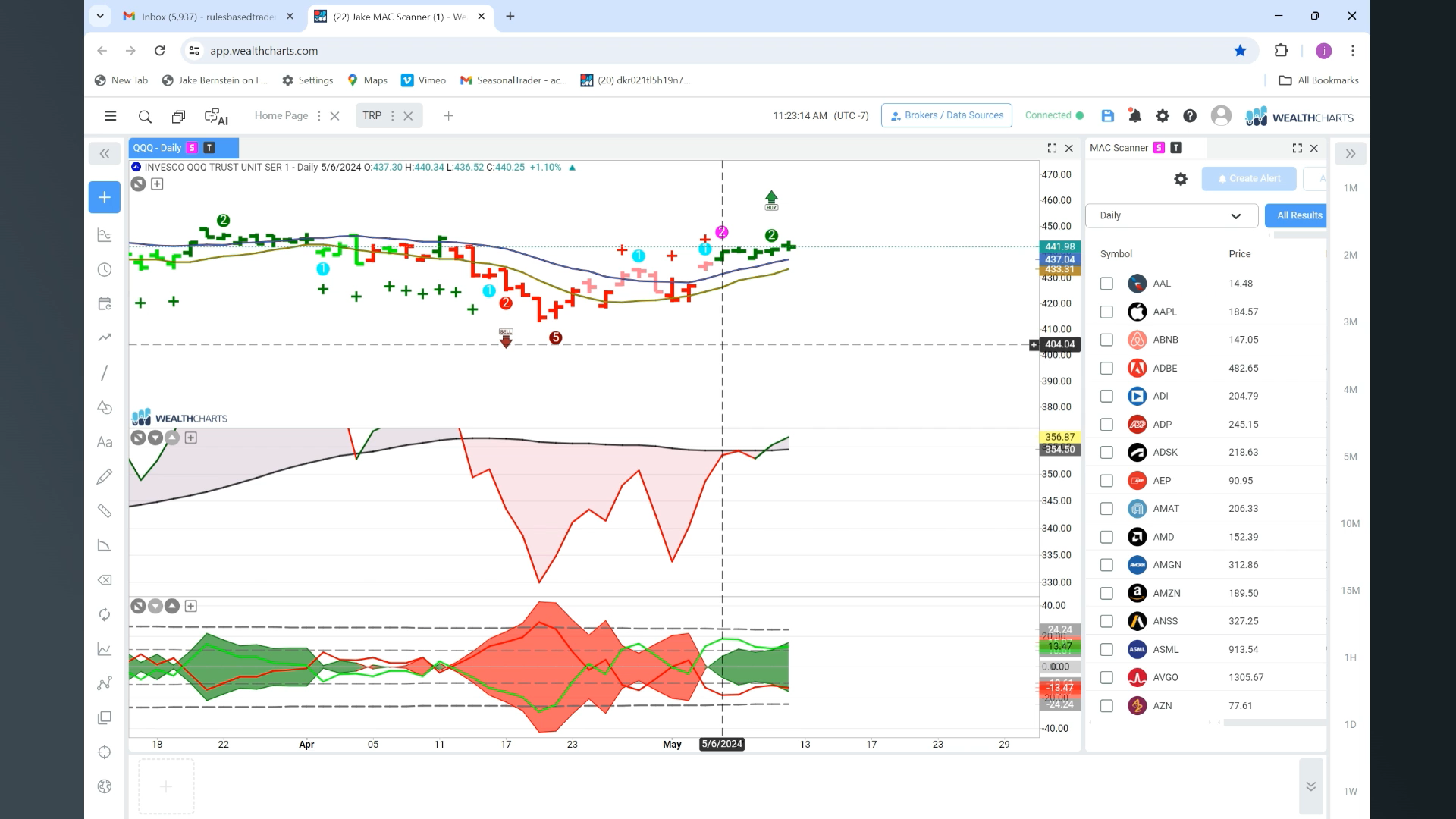The height and width of the screenshot is (819, 1456).
Task: Select the pencil freehand tool
Action: (x=105, y=476)
